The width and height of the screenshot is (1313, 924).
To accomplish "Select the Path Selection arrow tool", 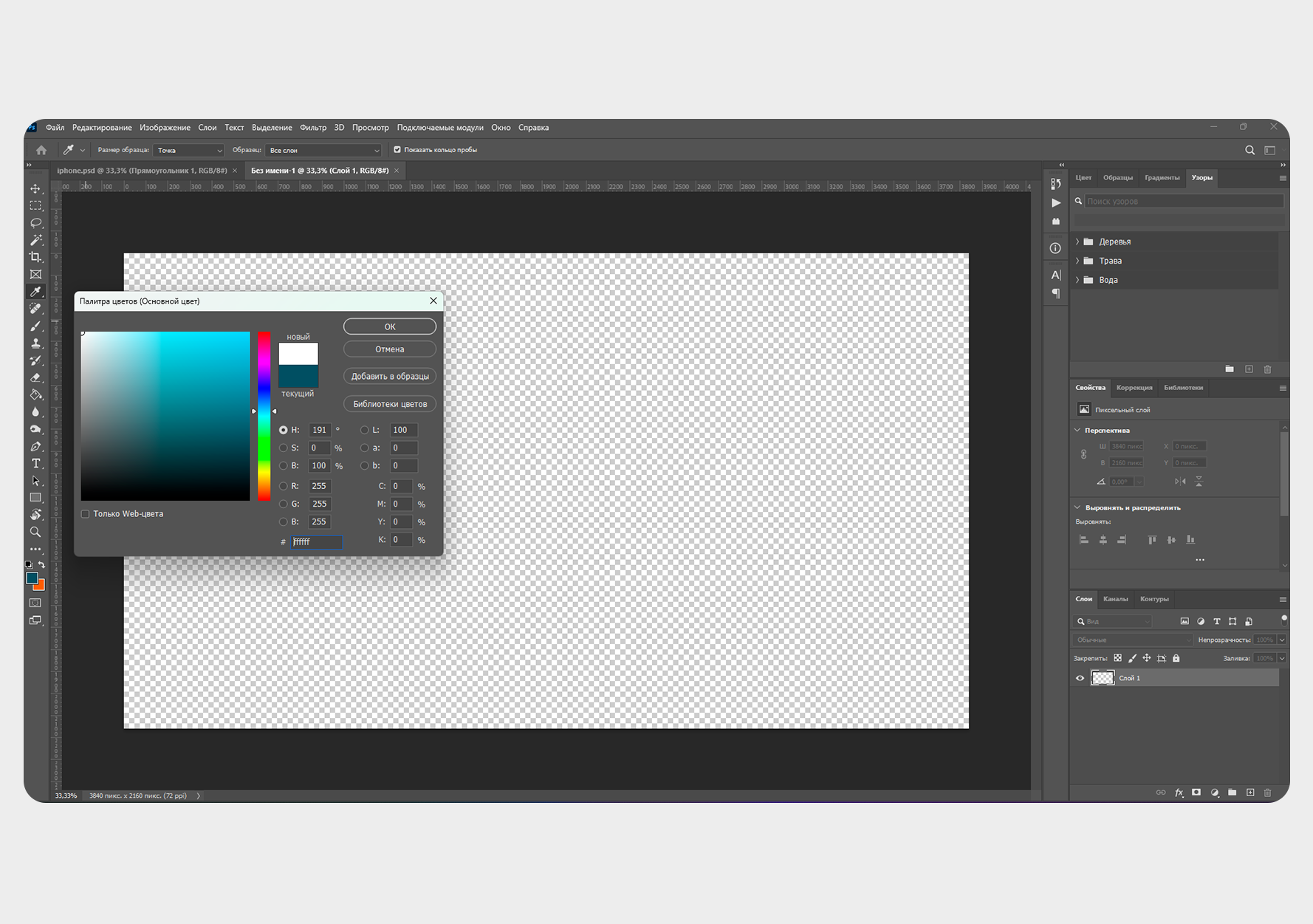I will [35, 481].
